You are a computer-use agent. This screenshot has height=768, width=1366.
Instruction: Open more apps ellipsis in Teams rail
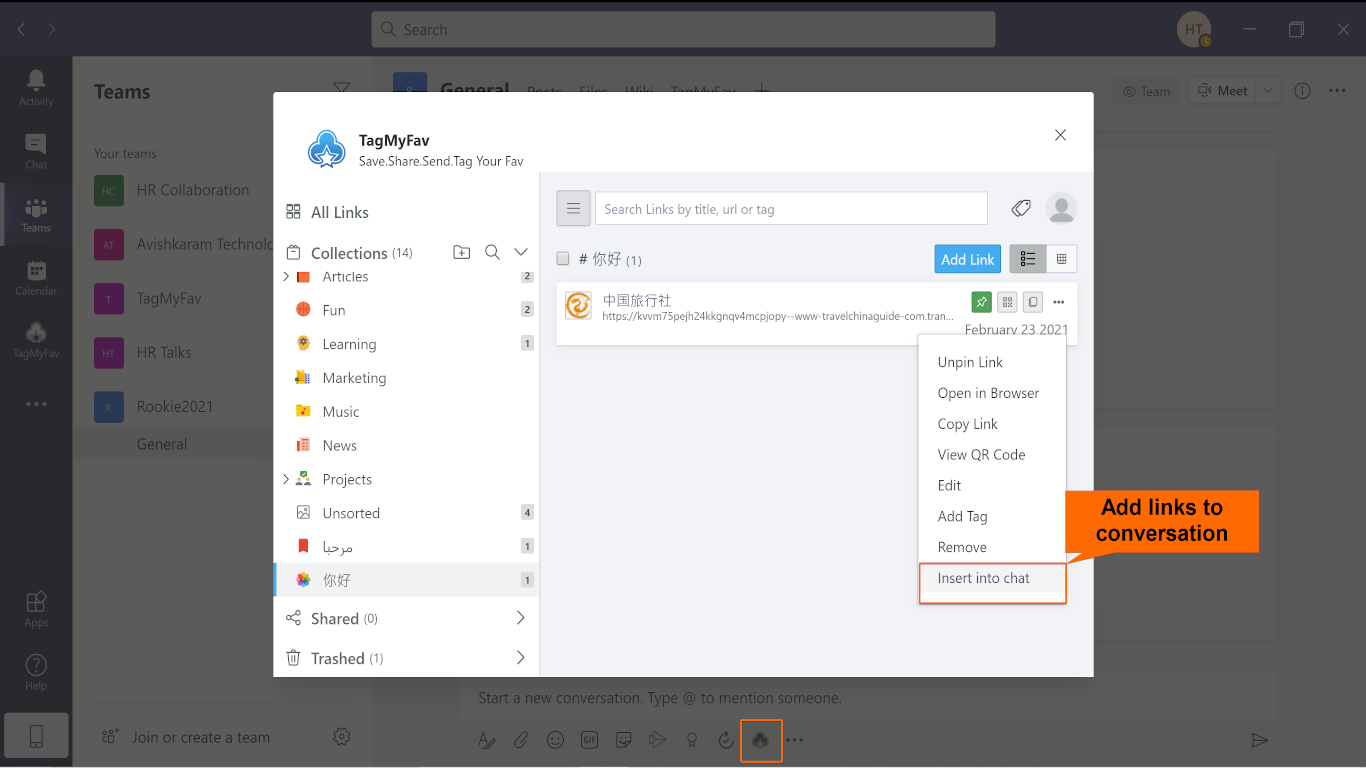tap(36, 404)
